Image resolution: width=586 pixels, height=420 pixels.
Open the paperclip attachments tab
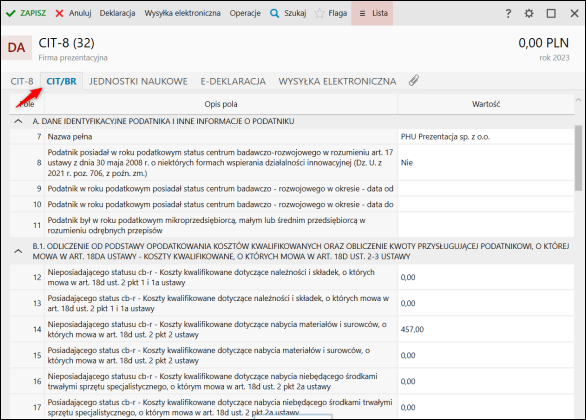(414, 81)
